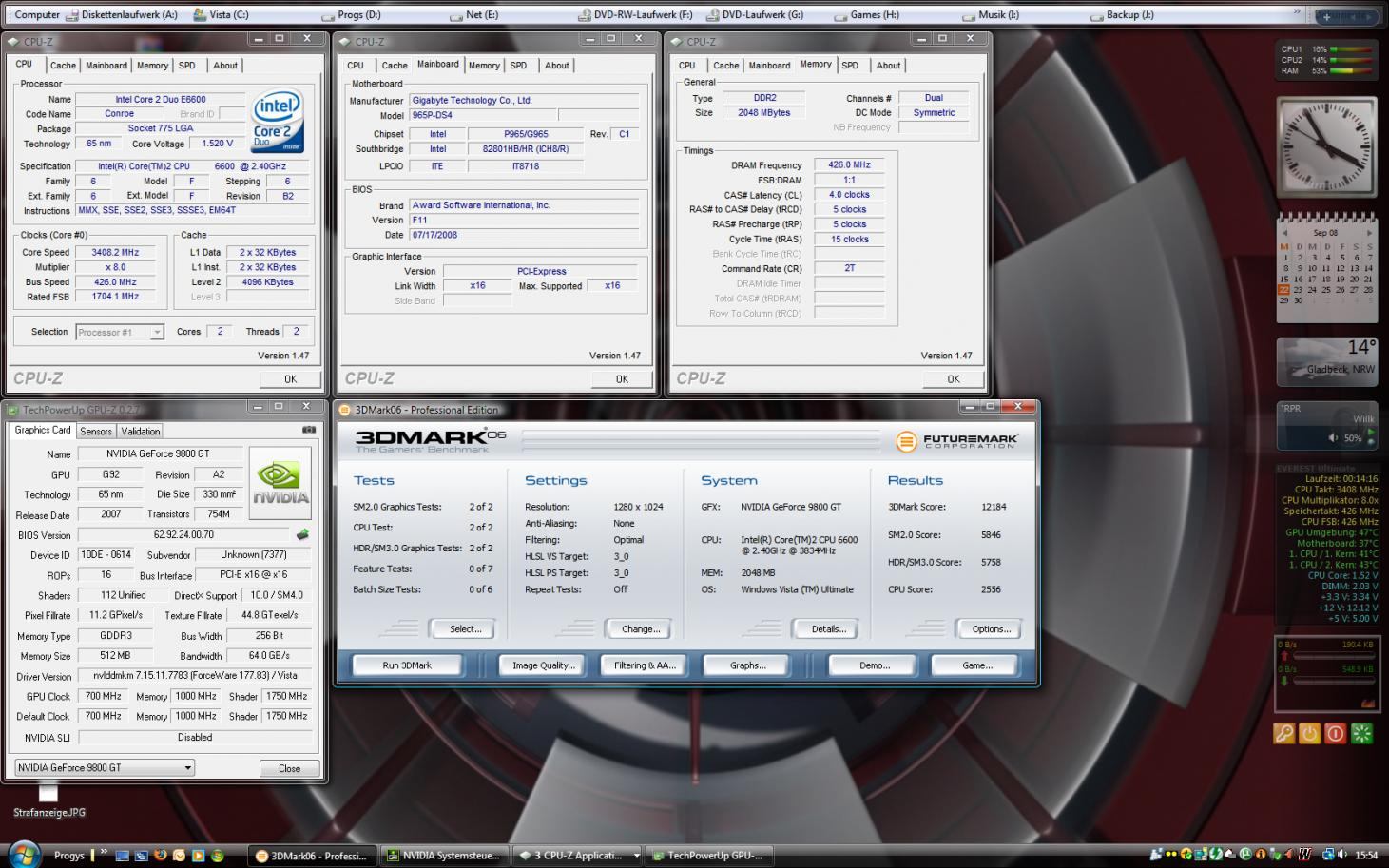Click OK in the CPU-Z Mainboard window
This screenshot has height=868, width=1389.
point(622,378)
